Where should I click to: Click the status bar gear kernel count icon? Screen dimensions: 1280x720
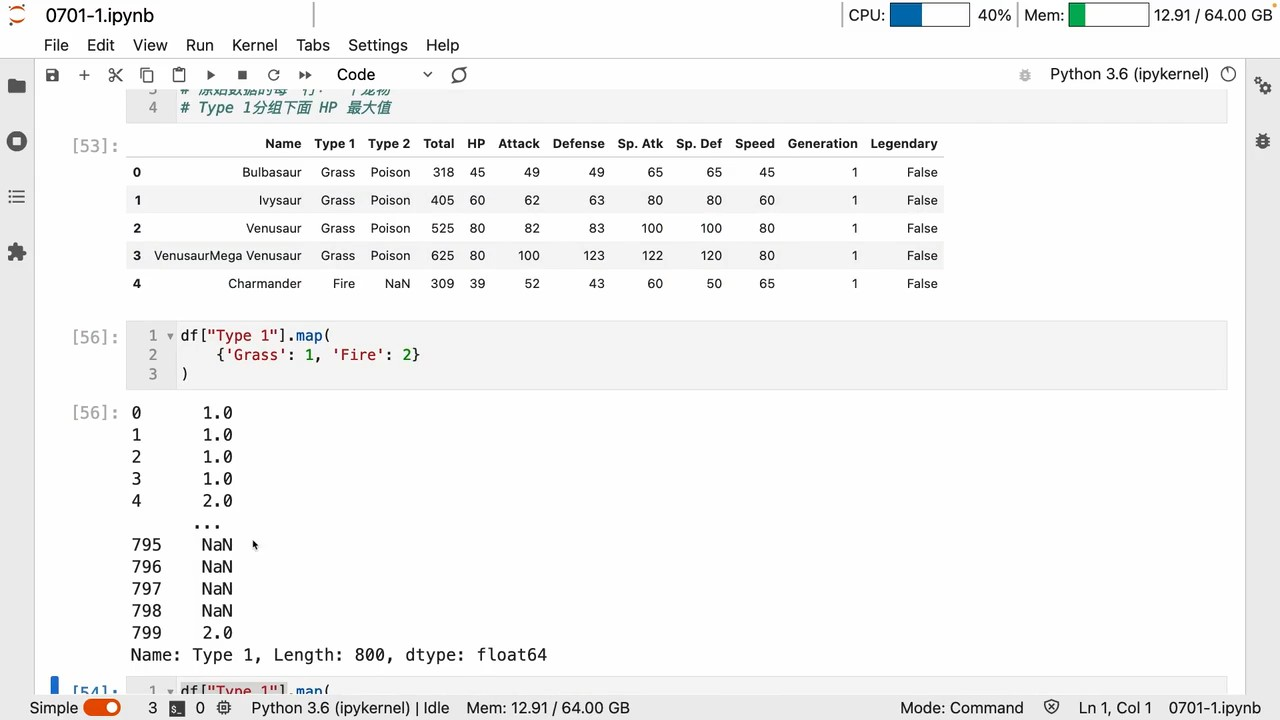pyautogui.click(x=224, y=708)
